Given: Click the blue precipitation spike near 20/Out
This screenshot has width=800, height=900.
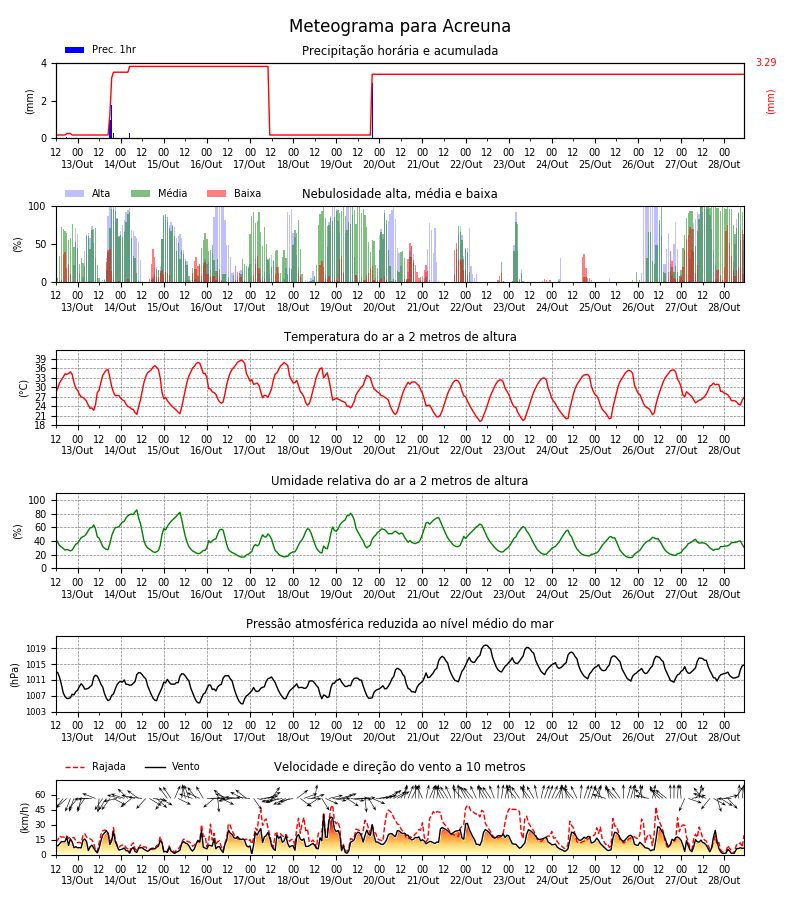Looking at the screenshot, I should coord(372,110).
